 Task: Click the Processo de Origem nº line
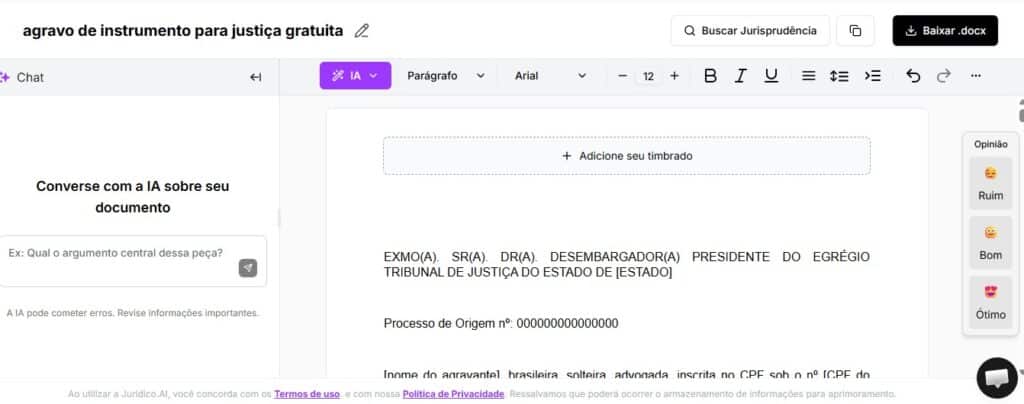click(501, 324)
